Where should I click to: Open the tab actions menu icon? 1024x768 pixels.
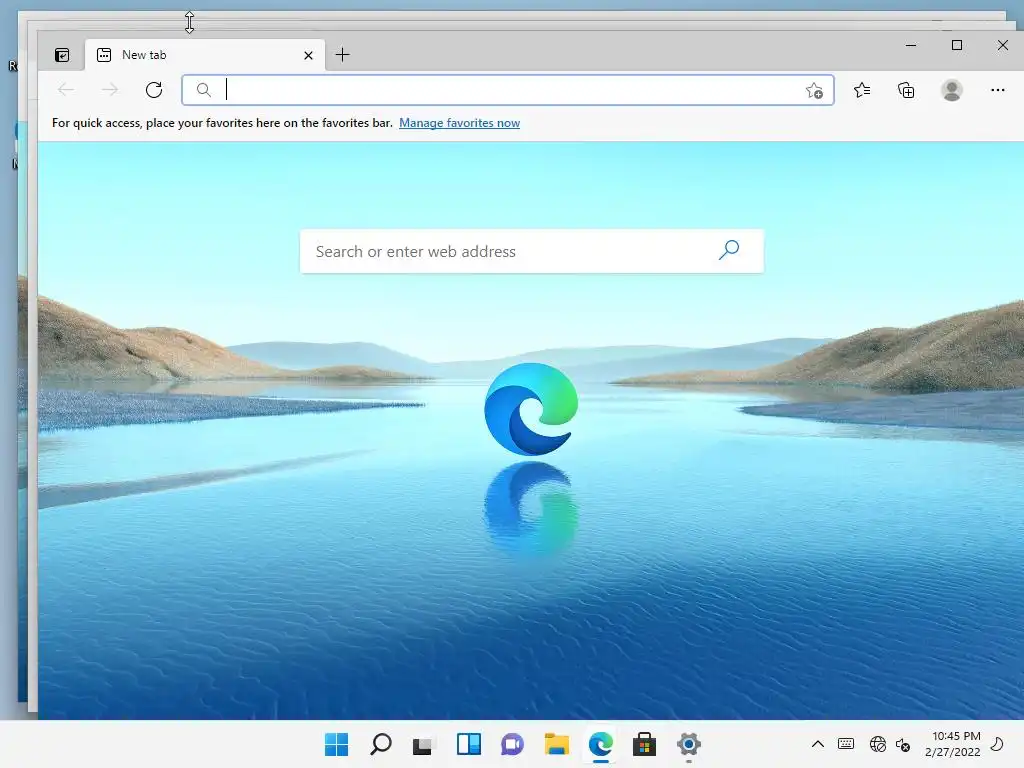tap(62, 55)
